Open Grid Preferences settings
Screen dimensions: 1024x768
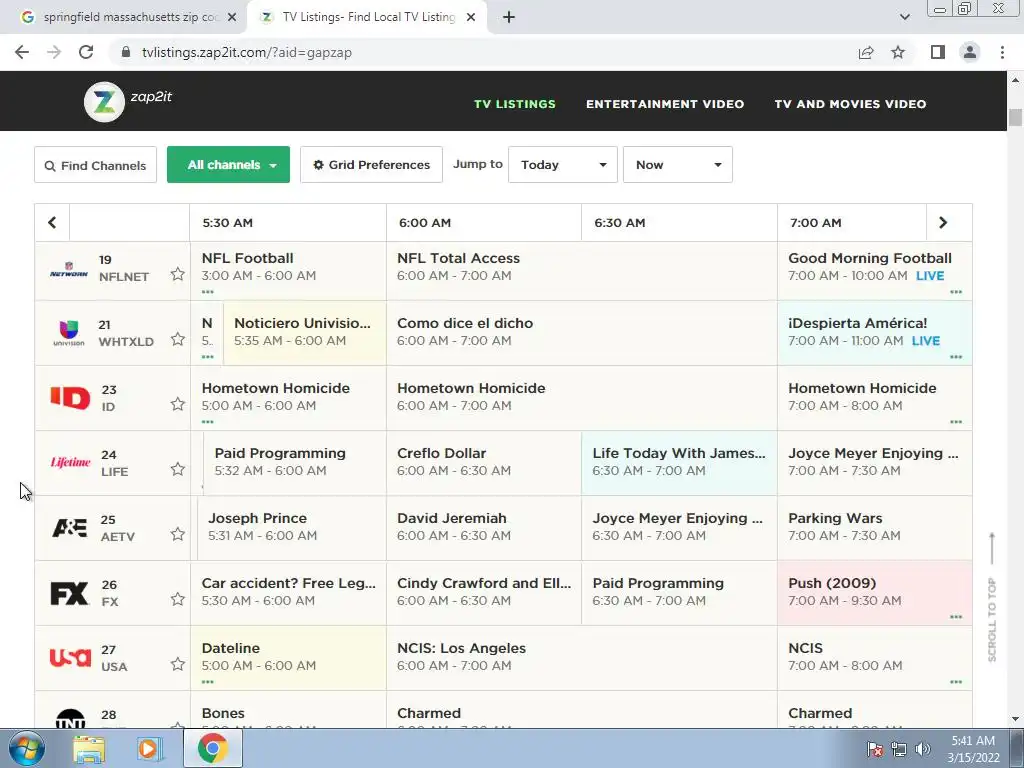pos(371,165)
